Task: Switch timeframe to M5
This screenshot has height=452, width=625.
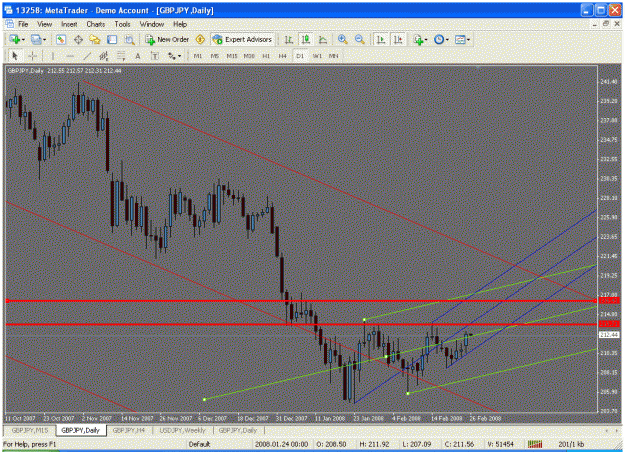Action: click(x=214, y=56)
